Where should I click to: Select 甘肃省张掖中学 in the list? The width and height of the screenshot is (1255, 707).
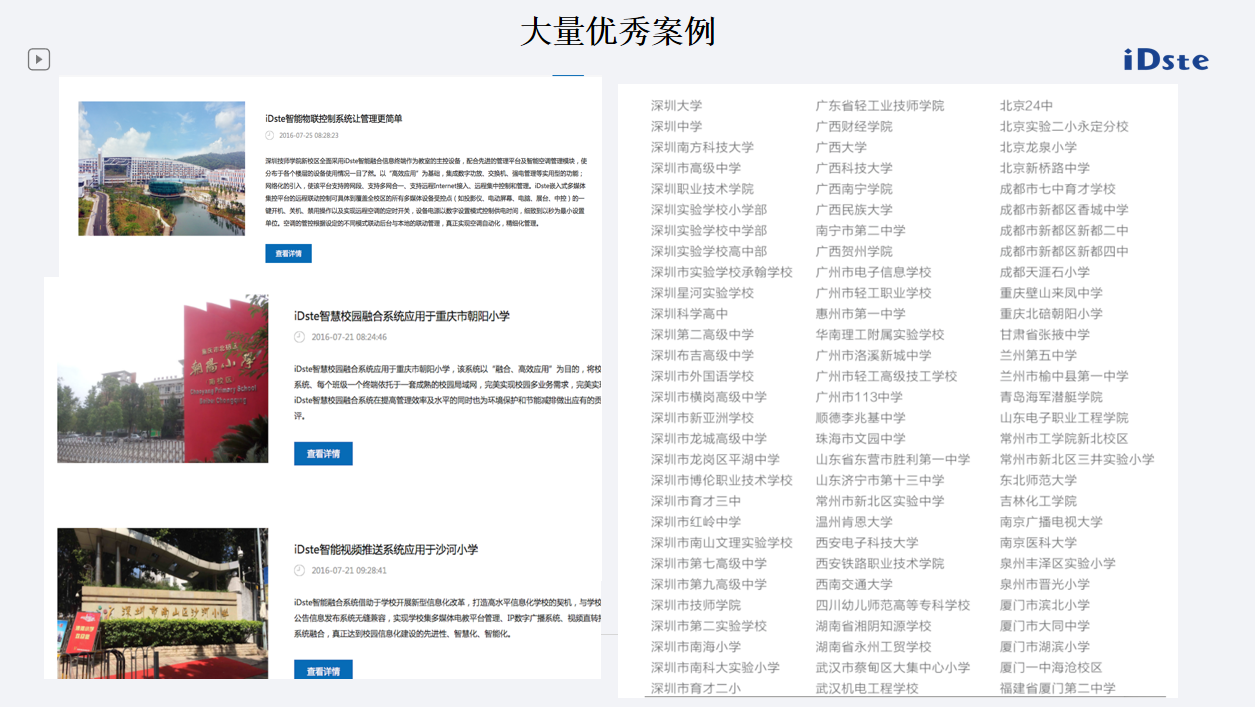[x=1045, y=335]
